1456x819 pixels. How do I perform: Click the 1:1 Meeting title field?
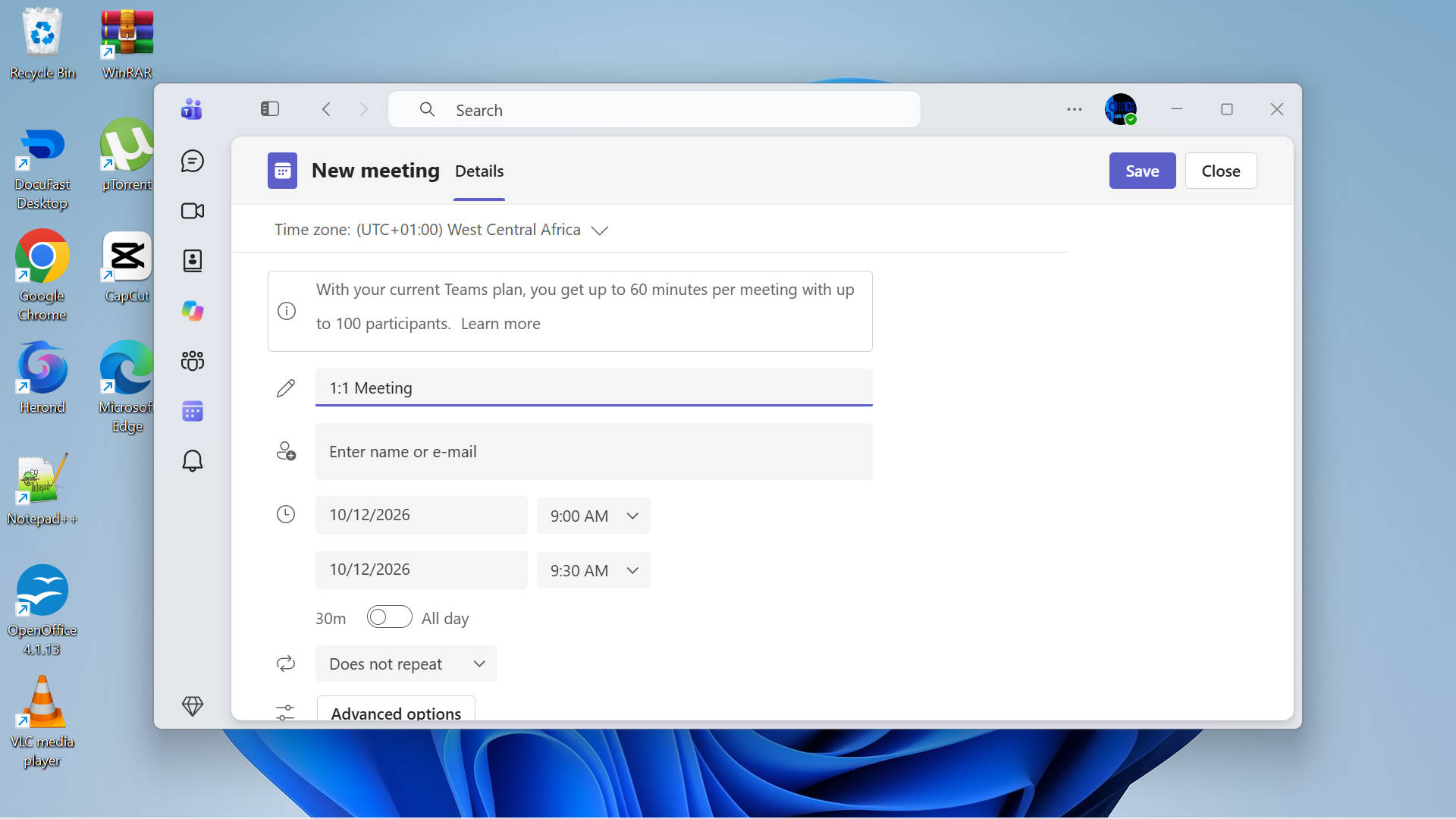tap(594, 388)
